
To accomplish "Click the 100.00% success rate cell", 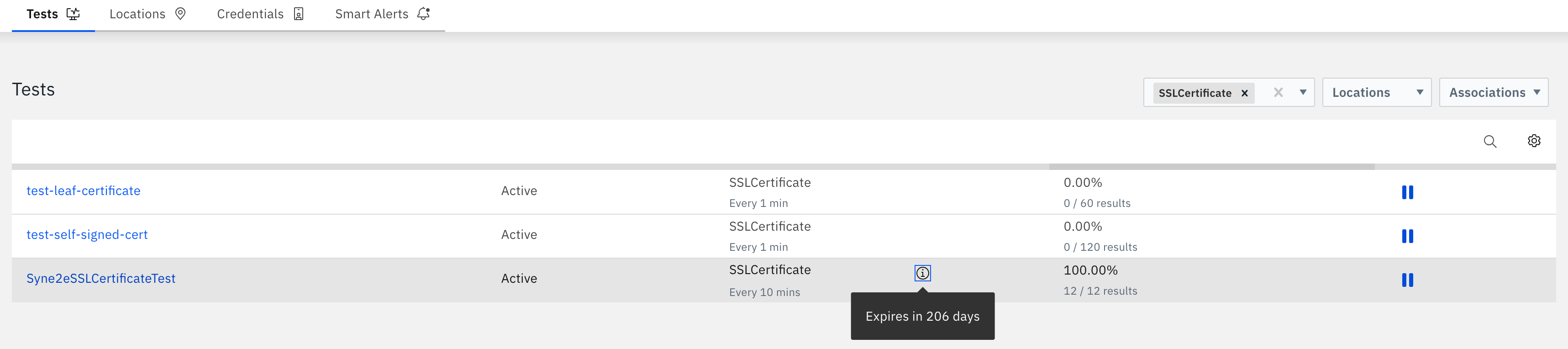I will pyautogui.click(x=1090, y=270).
